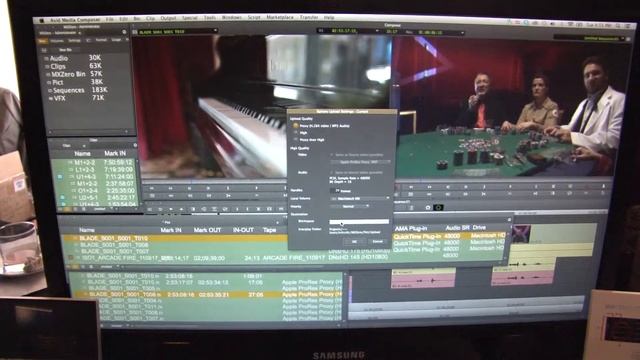The width and height of the screenshot is (640, 360).
Task: Click the Workspace input field
Action: [359, 222]
